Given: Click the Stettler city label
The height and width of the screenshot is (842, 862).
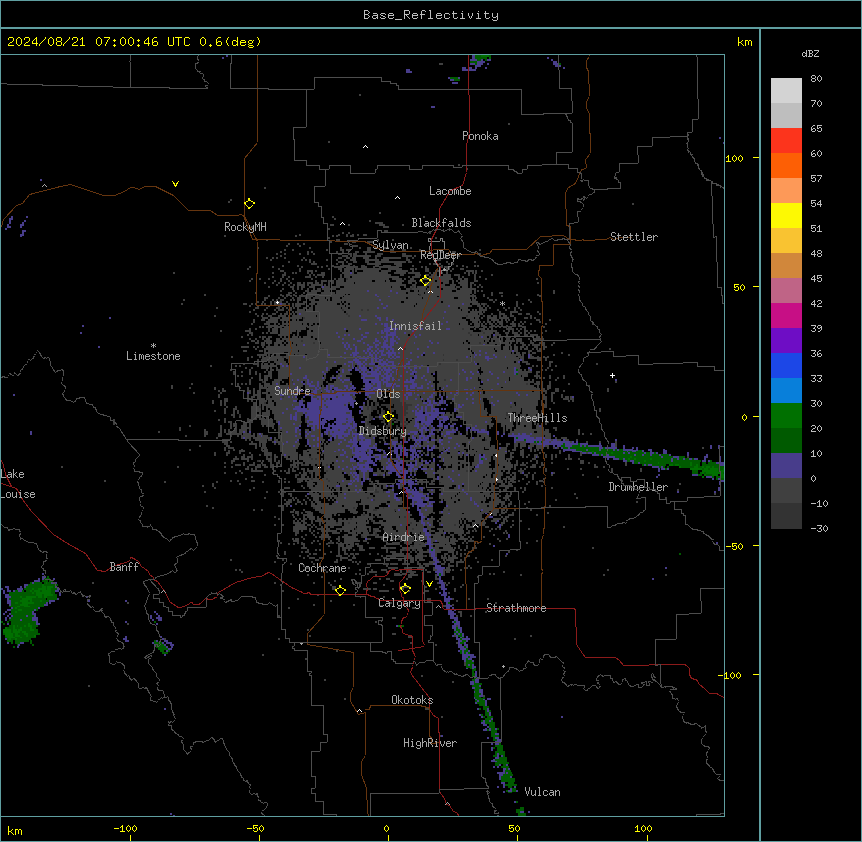Looking at the screenshot, I should pyautogui.click(x=634, y=237).
